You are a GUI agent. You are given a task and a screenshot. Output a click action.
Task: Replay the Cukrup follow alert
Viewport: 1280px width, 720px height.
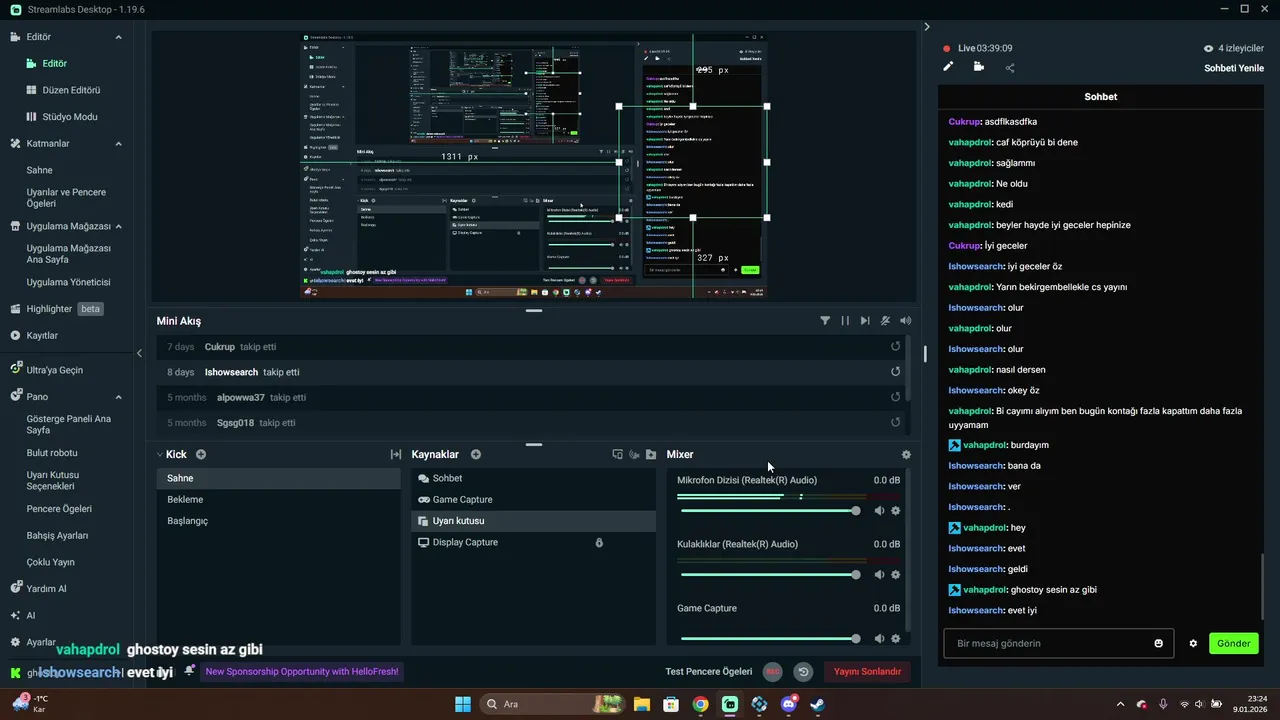click(896, 346)
